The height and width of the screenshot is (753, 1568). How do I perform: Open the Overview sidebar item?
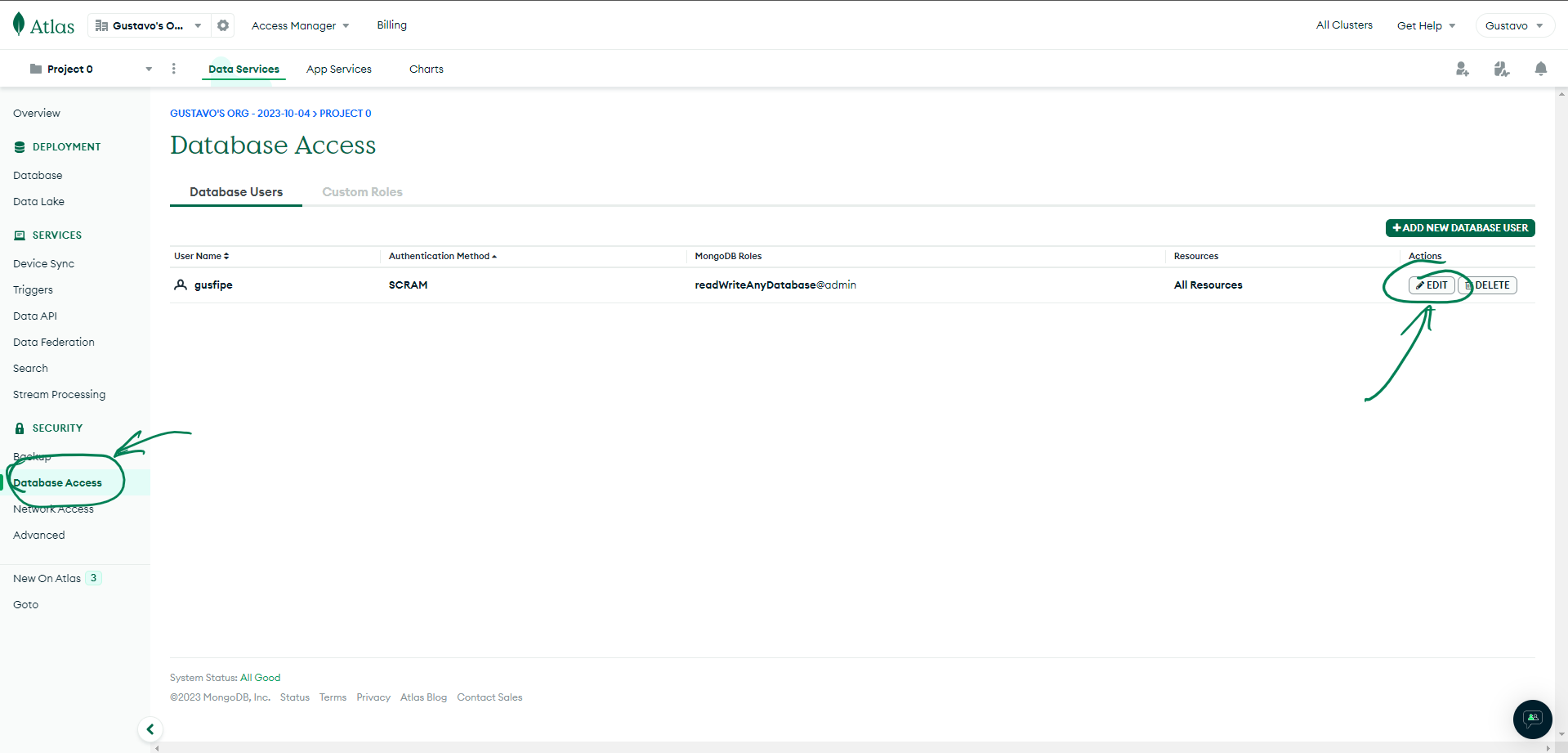37,114
